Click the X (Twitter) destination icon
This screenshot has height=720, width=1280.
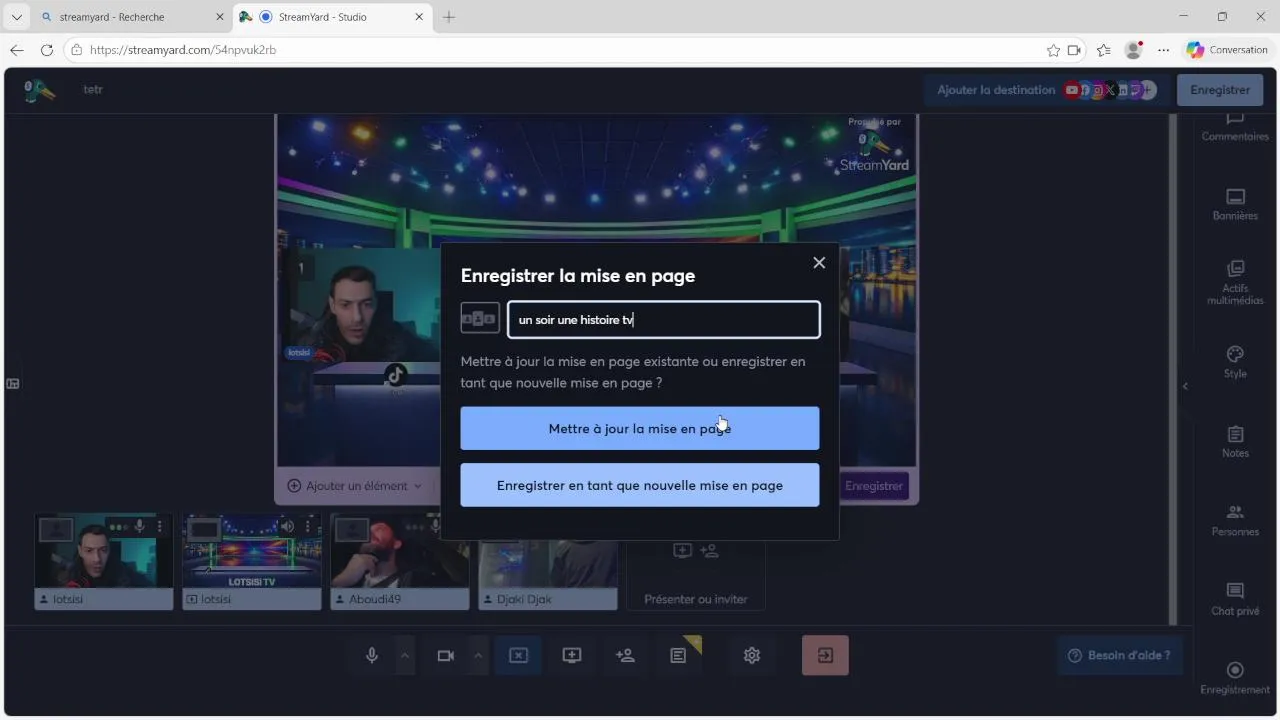pos(1110,90)
